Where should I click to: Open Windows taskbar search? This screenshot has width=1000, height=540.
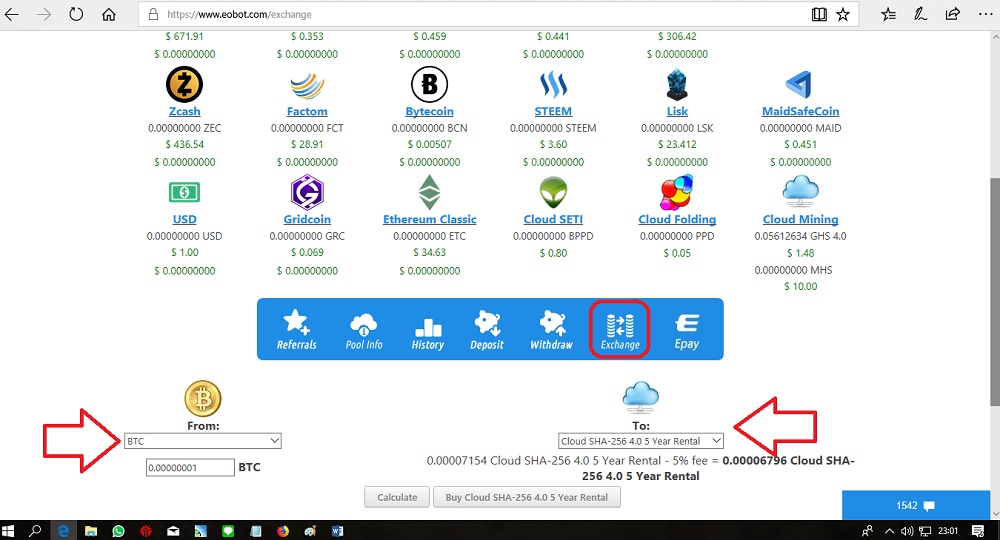coord(36,530)
